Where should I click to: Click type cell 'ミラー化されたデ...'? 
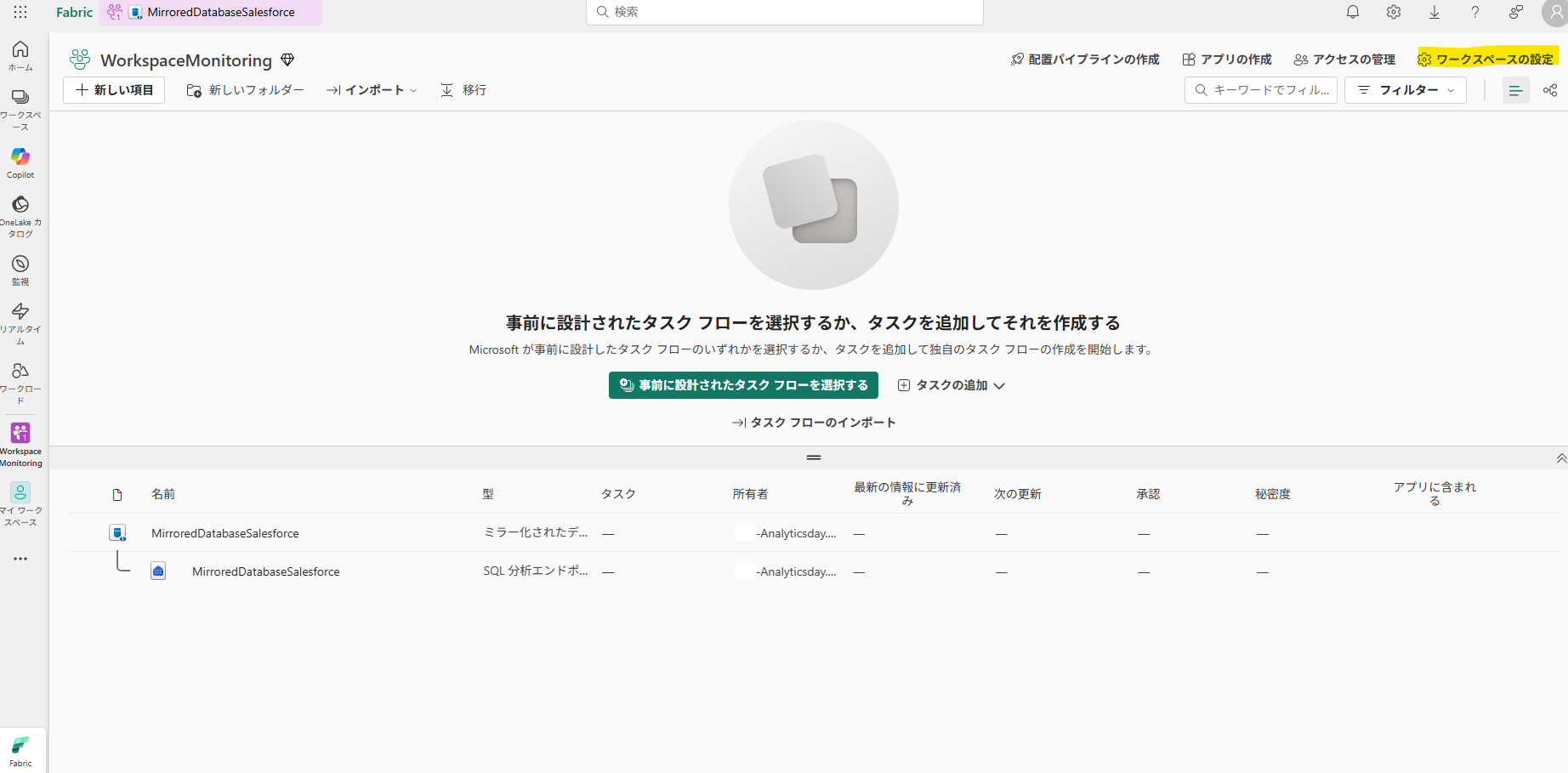pyautogui.click(x=536, y=532)
